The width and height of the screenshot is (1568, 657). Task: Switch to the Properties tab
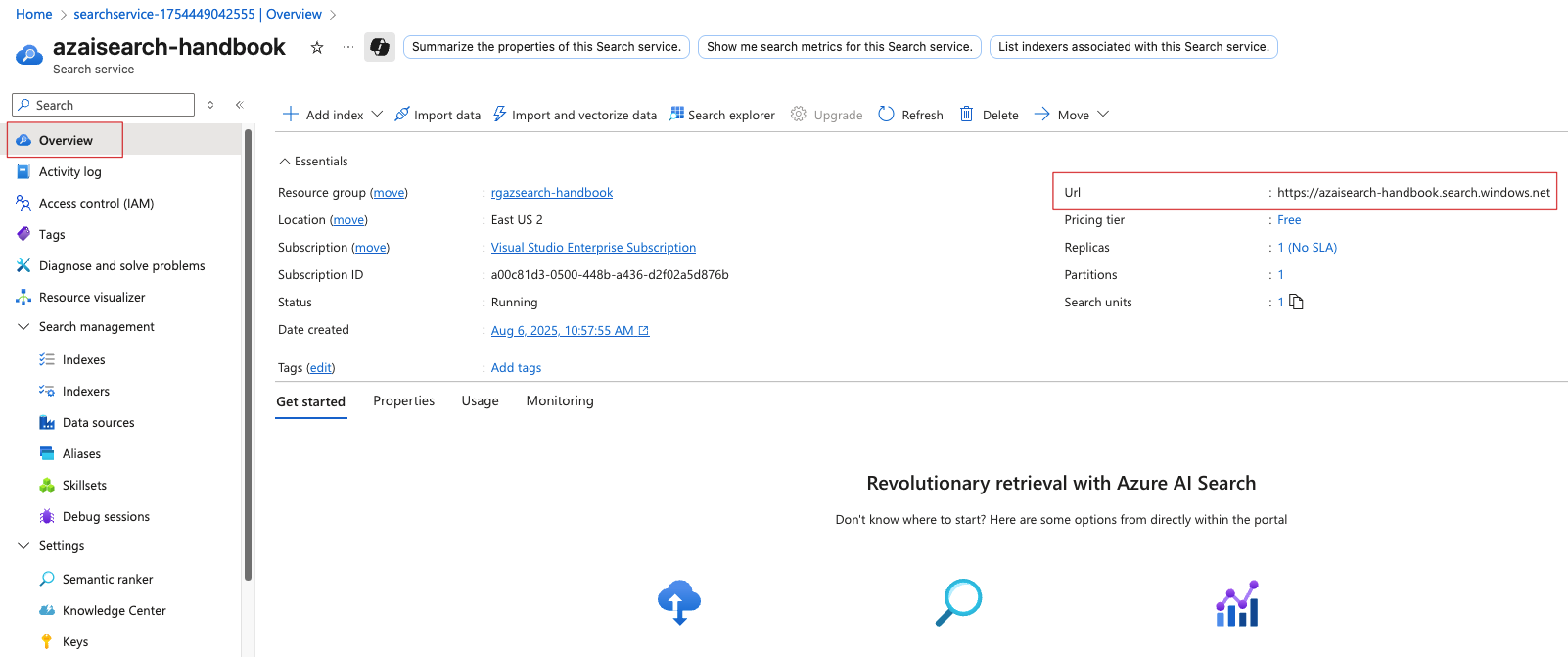(403, 400)
